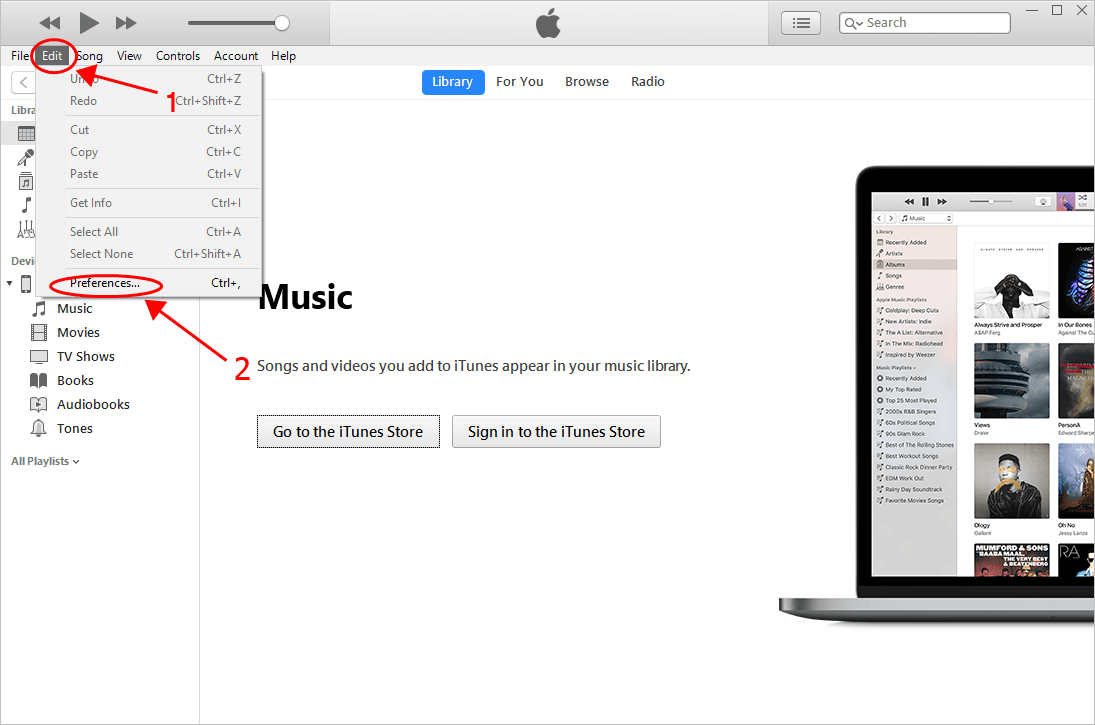Screen dimensions: 1095x725
Task: Open the Song menu
Action: click(x=89, y=56)
